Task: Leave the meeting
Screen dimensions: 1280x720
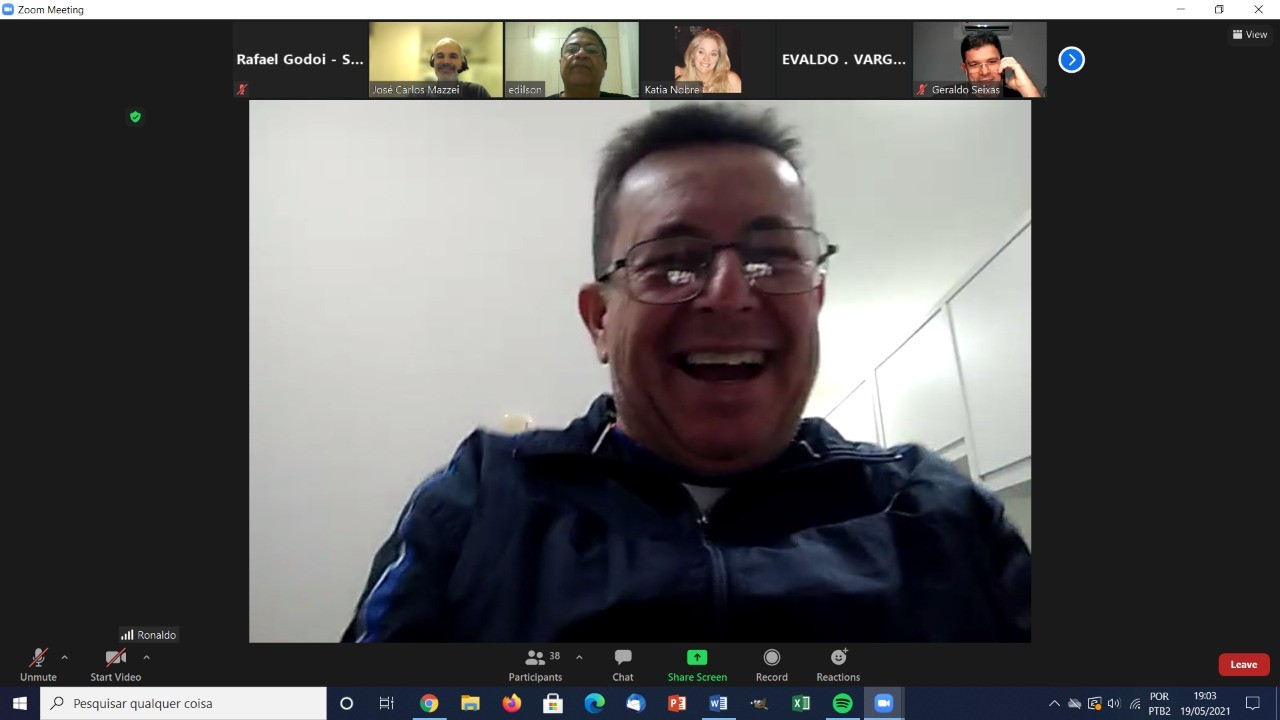Action: (x=1243, y=665)
